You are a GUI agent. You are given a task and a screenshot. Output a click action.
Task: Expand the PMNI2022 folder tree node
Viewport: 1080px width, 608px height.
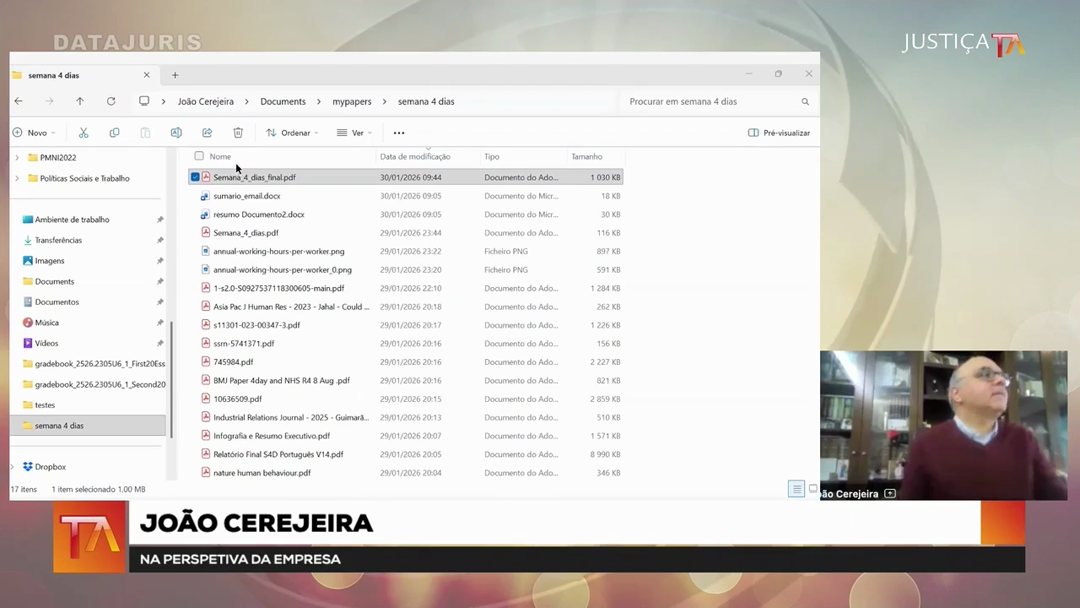click(x=17, y=157)
